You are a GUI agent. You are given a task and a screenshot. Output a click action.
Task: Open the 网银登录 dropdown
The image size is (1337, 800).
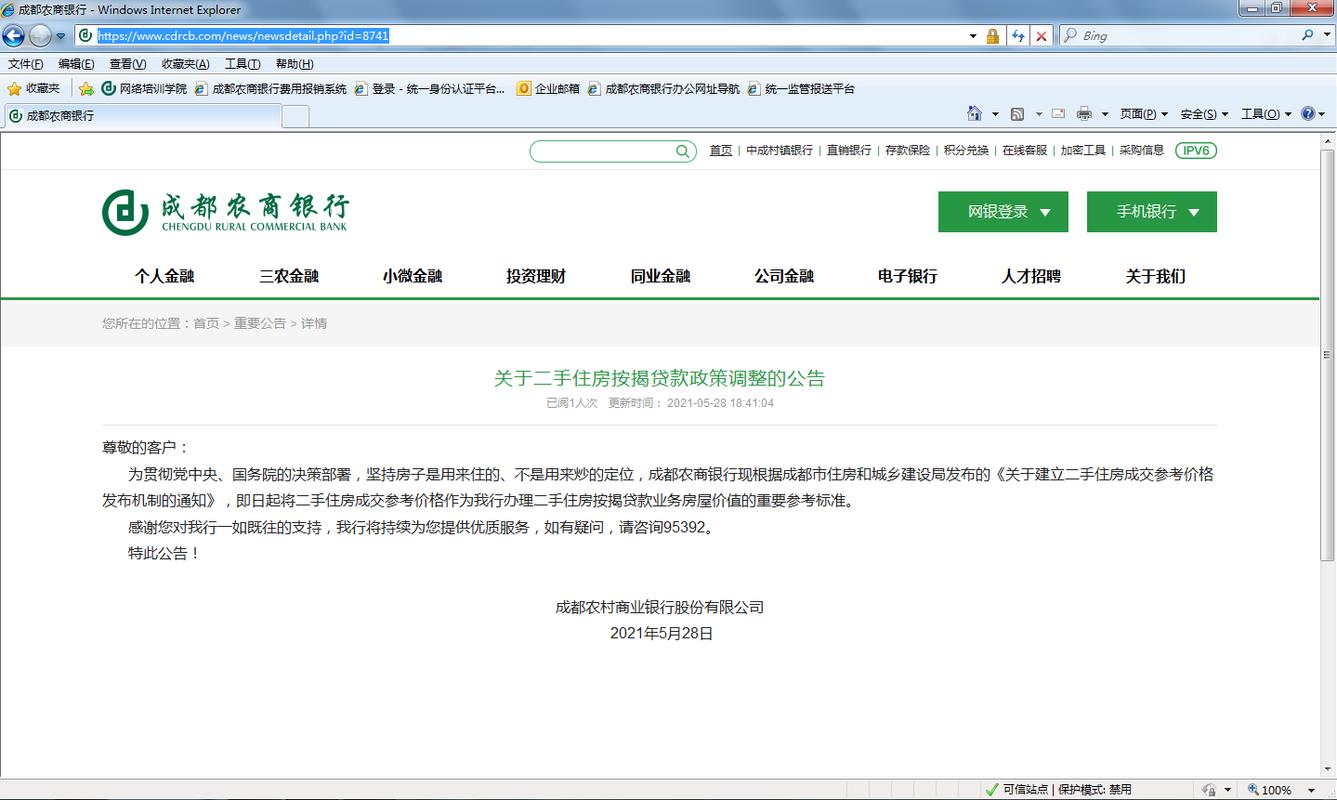[1002, 211]
